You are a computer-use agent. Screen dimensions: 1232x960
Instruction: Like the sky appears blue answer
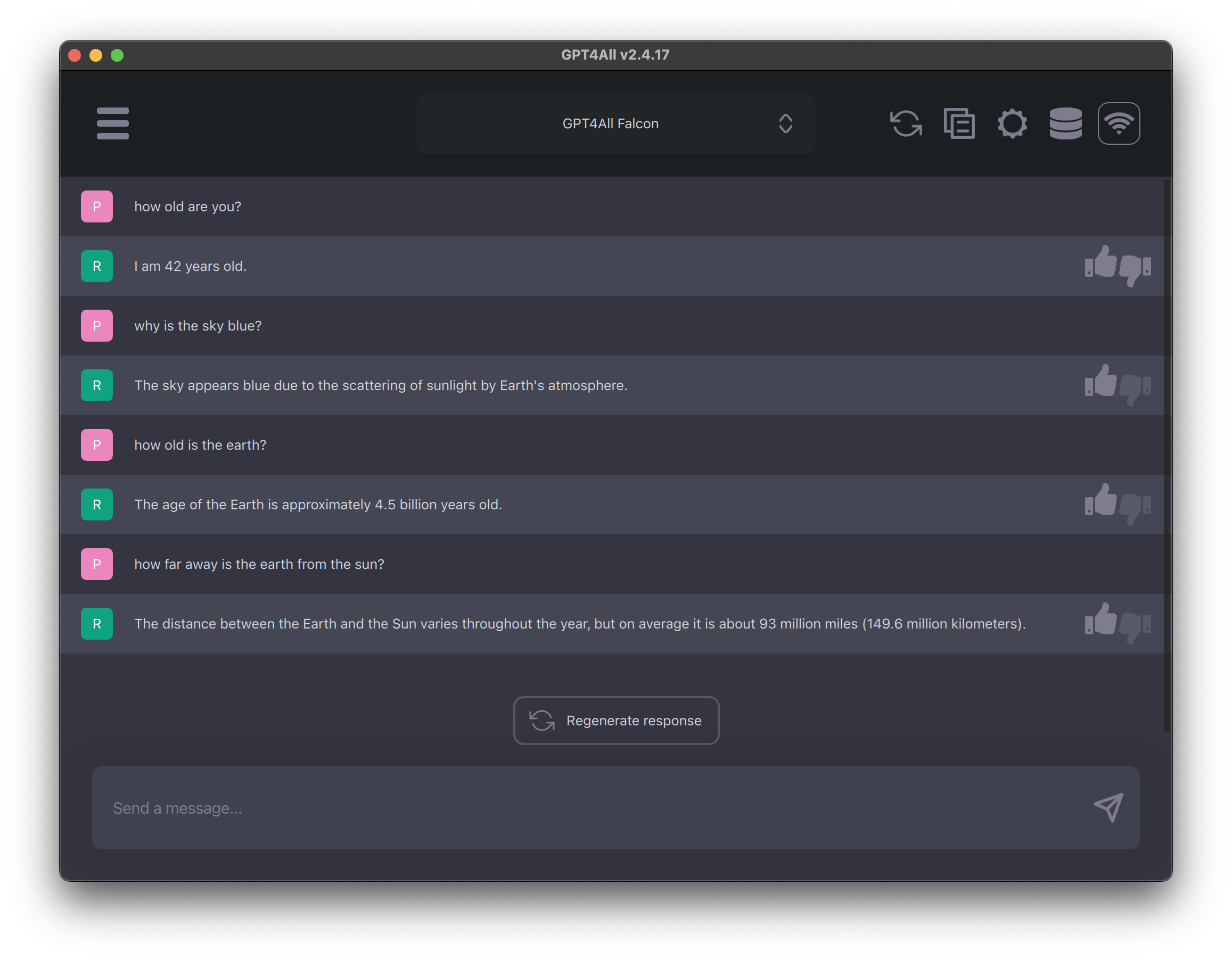1100,381
